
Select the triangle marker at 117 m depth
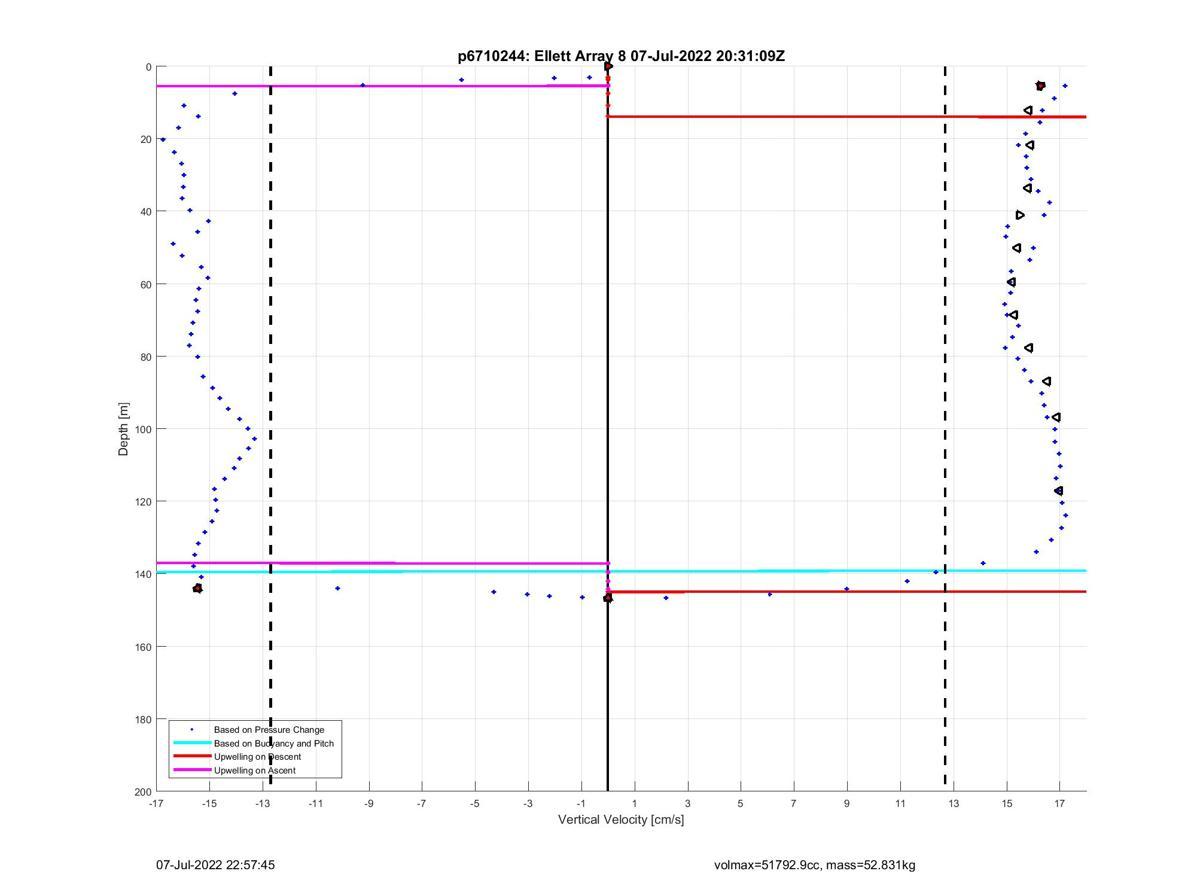tap(1058, 491)
